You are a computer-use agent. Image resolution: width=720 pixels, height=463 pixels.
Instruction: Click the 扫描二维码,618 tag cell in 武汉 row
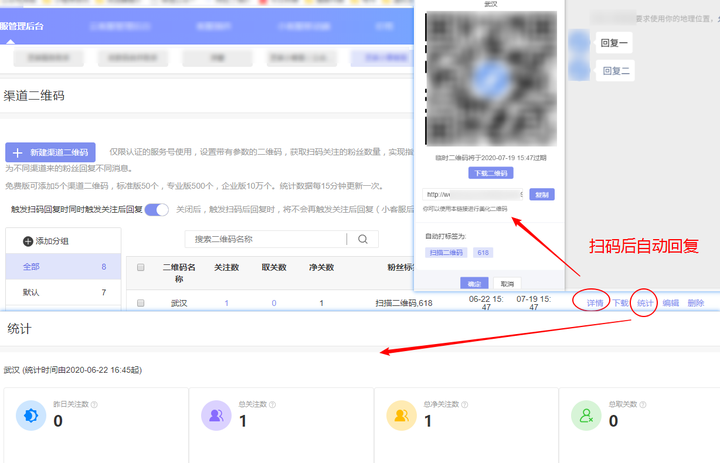coord(404,303)
